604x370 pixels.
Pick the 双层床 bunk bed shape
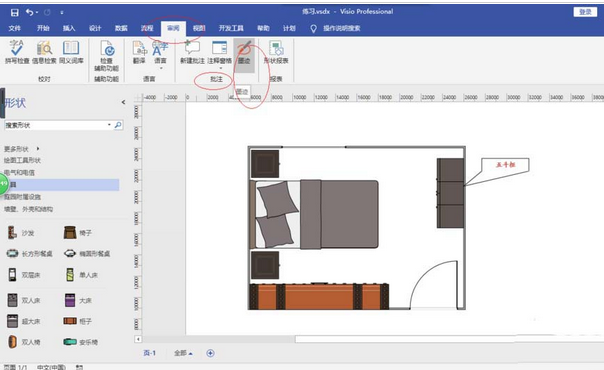click(24, 275)
